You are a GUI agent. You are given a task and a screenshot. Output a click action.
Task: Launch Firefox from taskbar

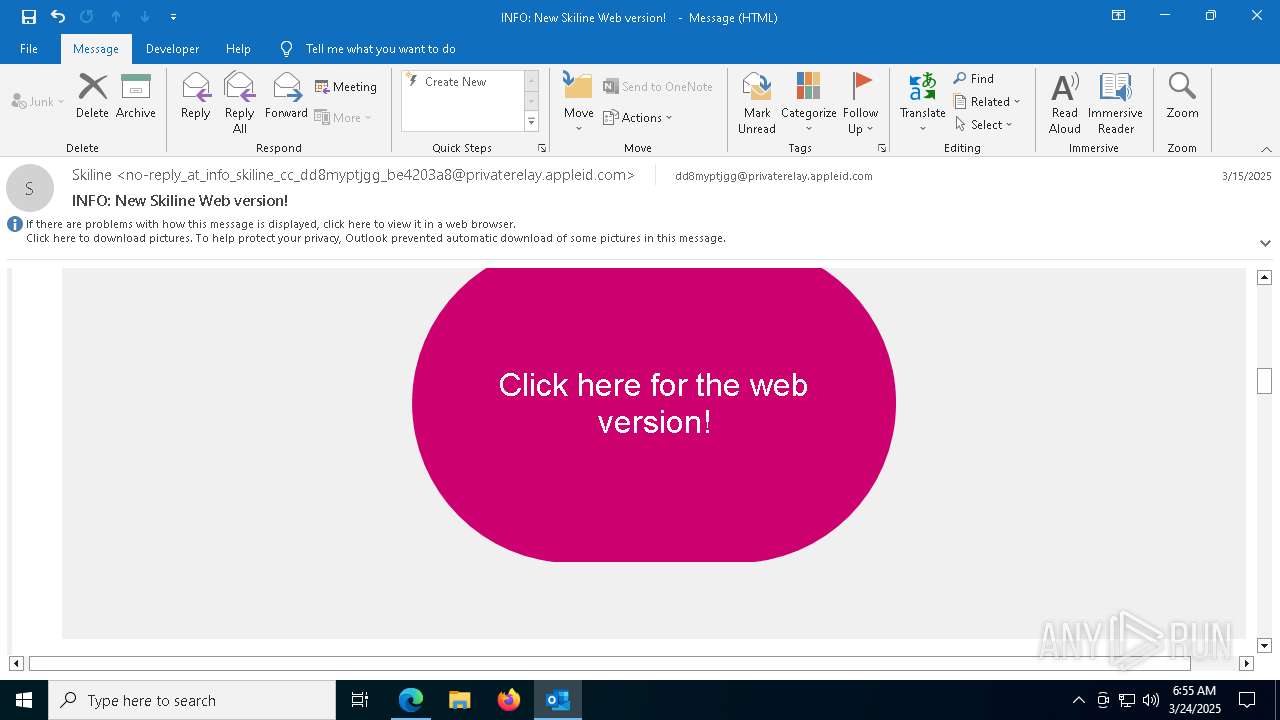pos(509,700)
